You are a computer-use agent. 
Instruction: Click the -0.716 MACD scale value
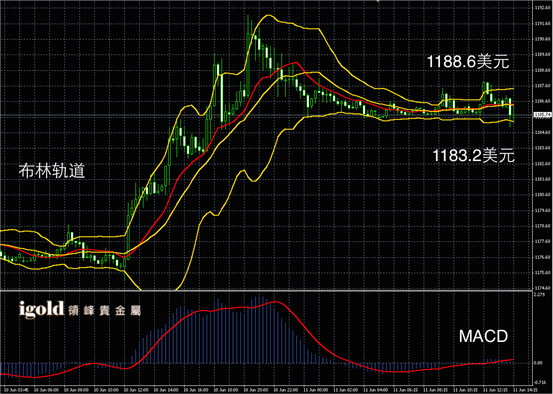click(x=540, y=382)
